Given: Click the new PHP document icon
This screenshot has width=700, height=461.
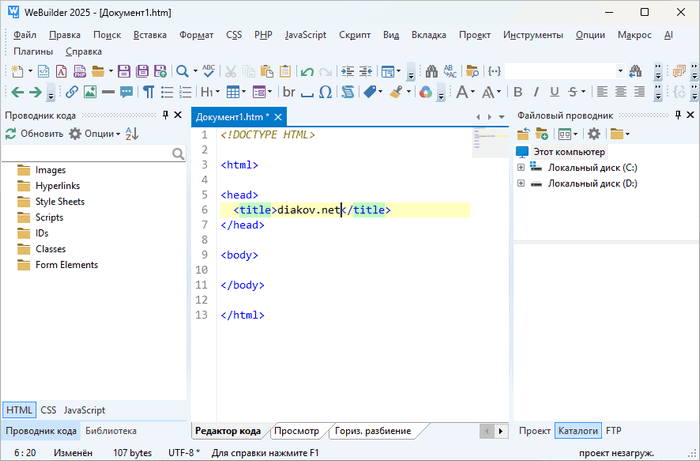Looking at the screenshot, I should (79, 71).
